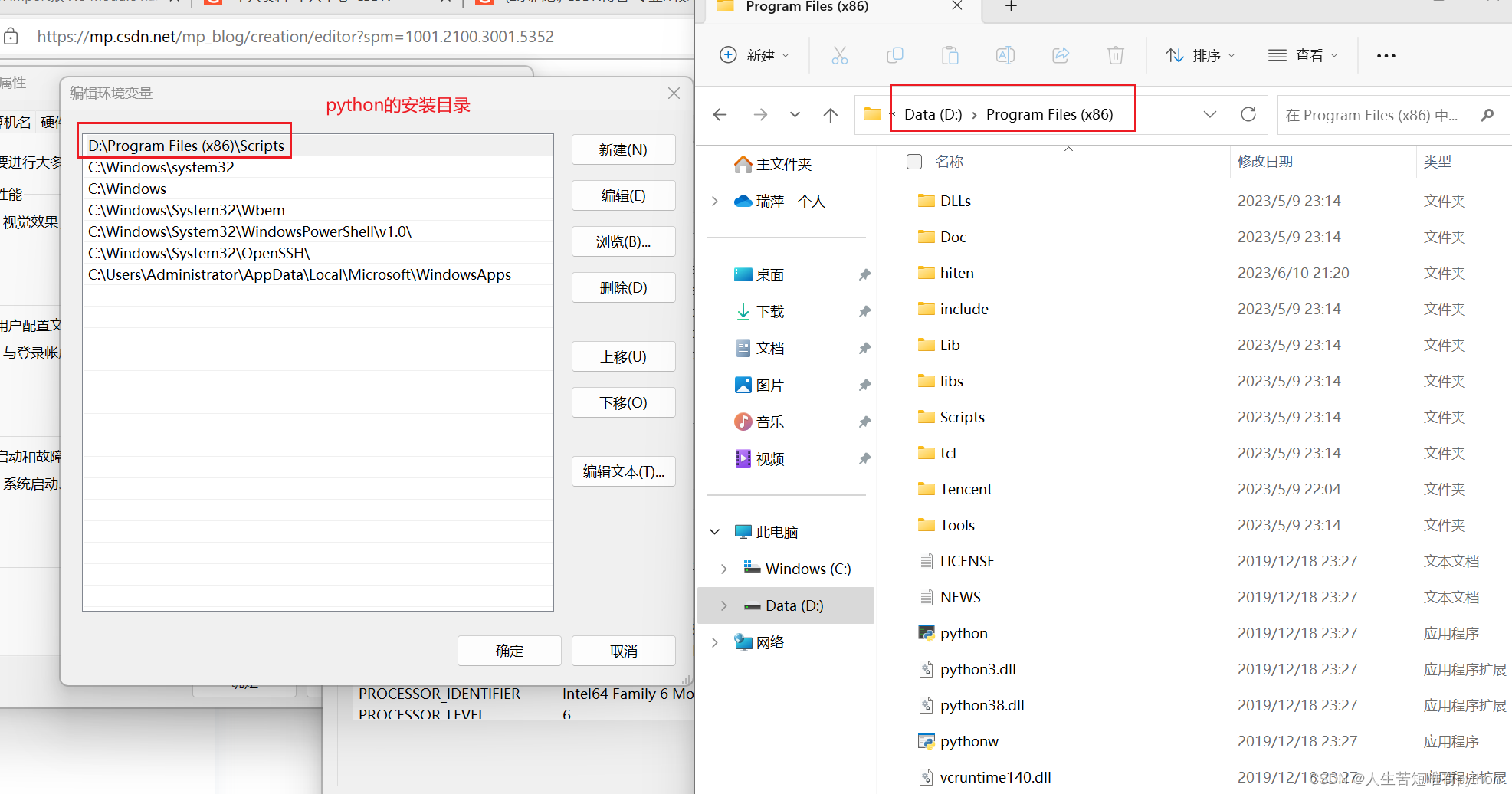The width and height of the screenshot is (1512, 794).
Task: Click 新建(N) to add a new path entry
Action: point(623,149)
